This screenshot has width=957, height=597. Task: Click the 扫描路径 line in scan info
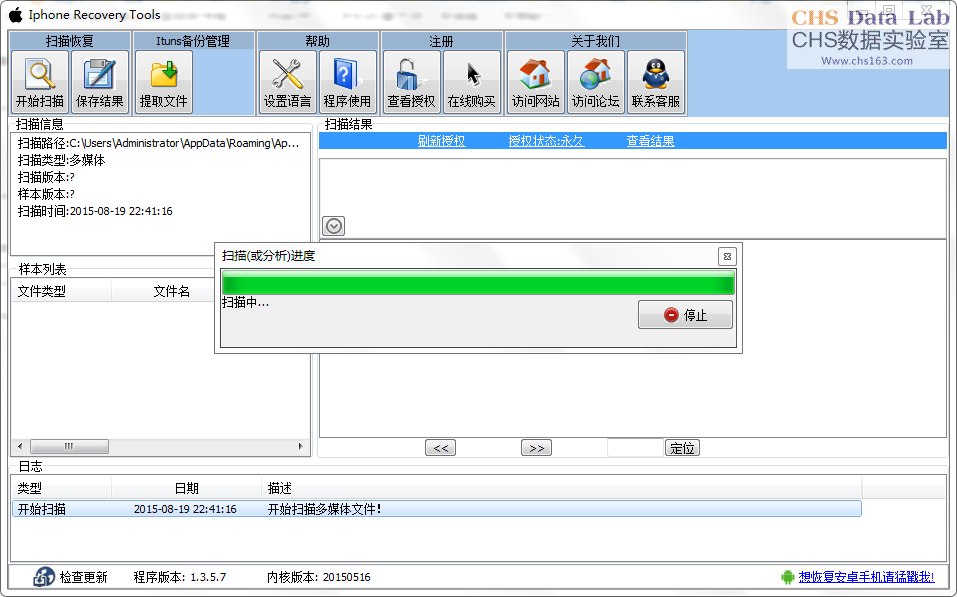coord(159,143)
